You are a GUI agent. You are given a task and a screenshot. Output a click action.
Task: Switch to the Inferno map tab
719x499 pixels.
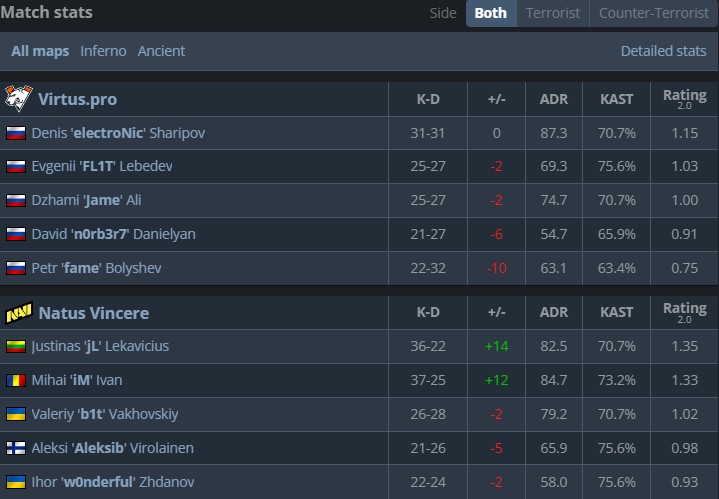tap(103, 51)
